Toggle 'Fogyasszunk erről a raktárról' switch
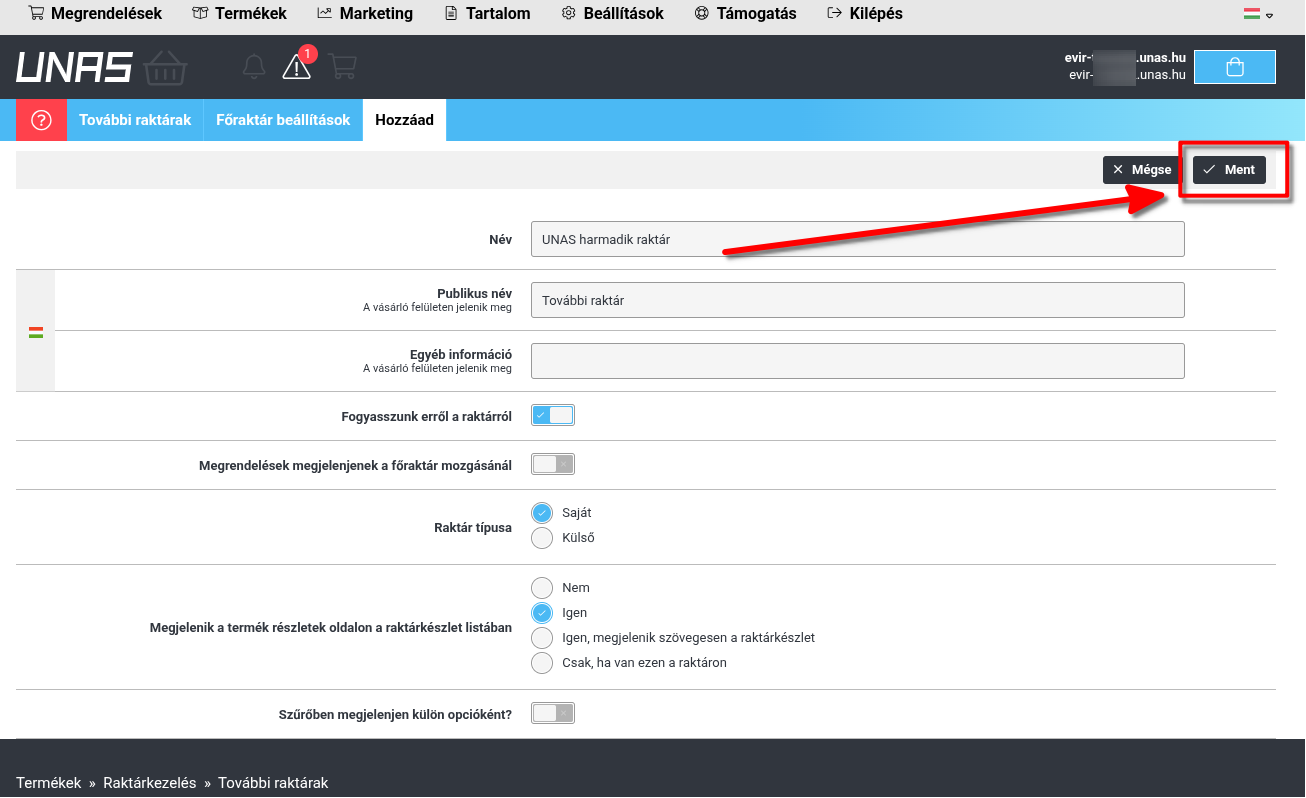Viewport: 1306px width, 798px height. [553, 415]
